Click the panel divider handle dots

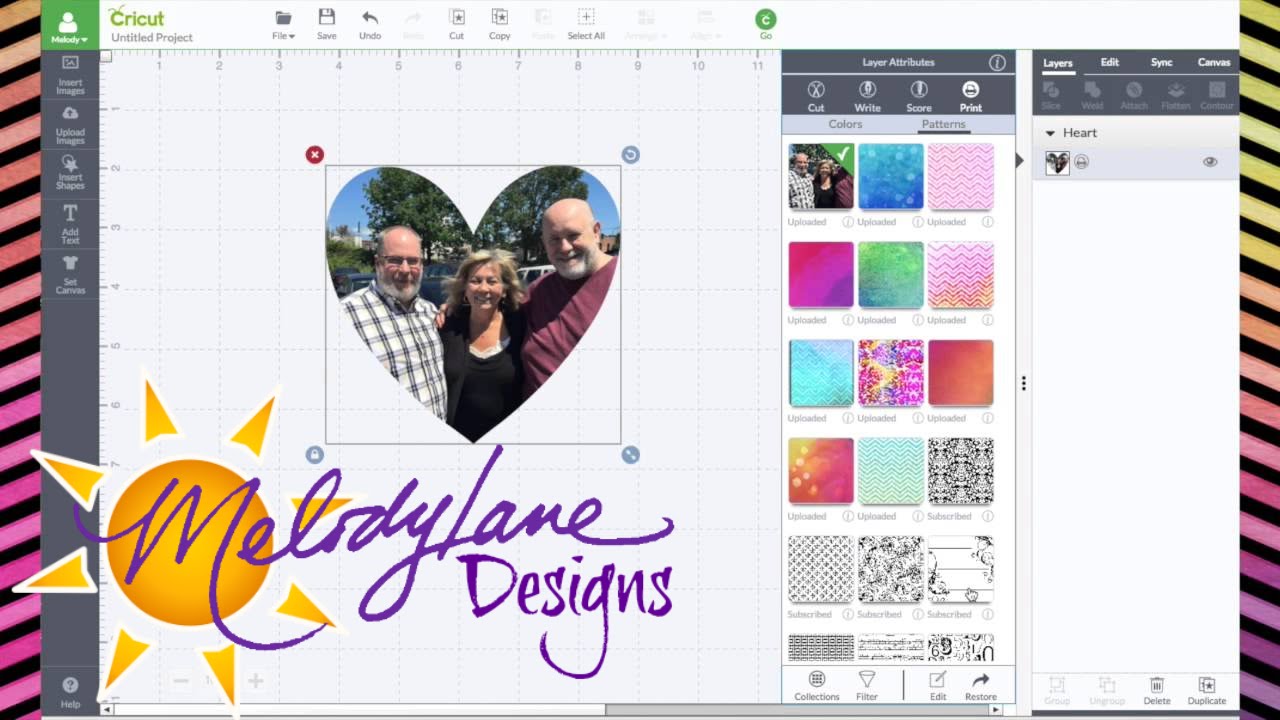(x=1023, y=383)
